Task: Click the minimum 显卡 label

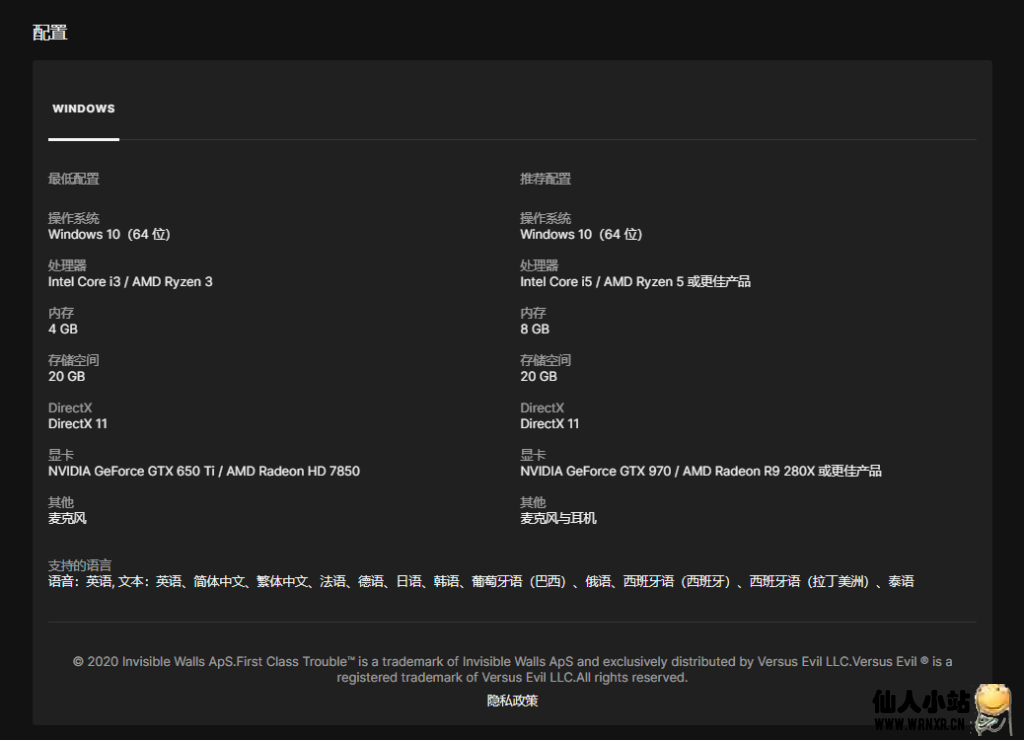Action: (61, 455)
